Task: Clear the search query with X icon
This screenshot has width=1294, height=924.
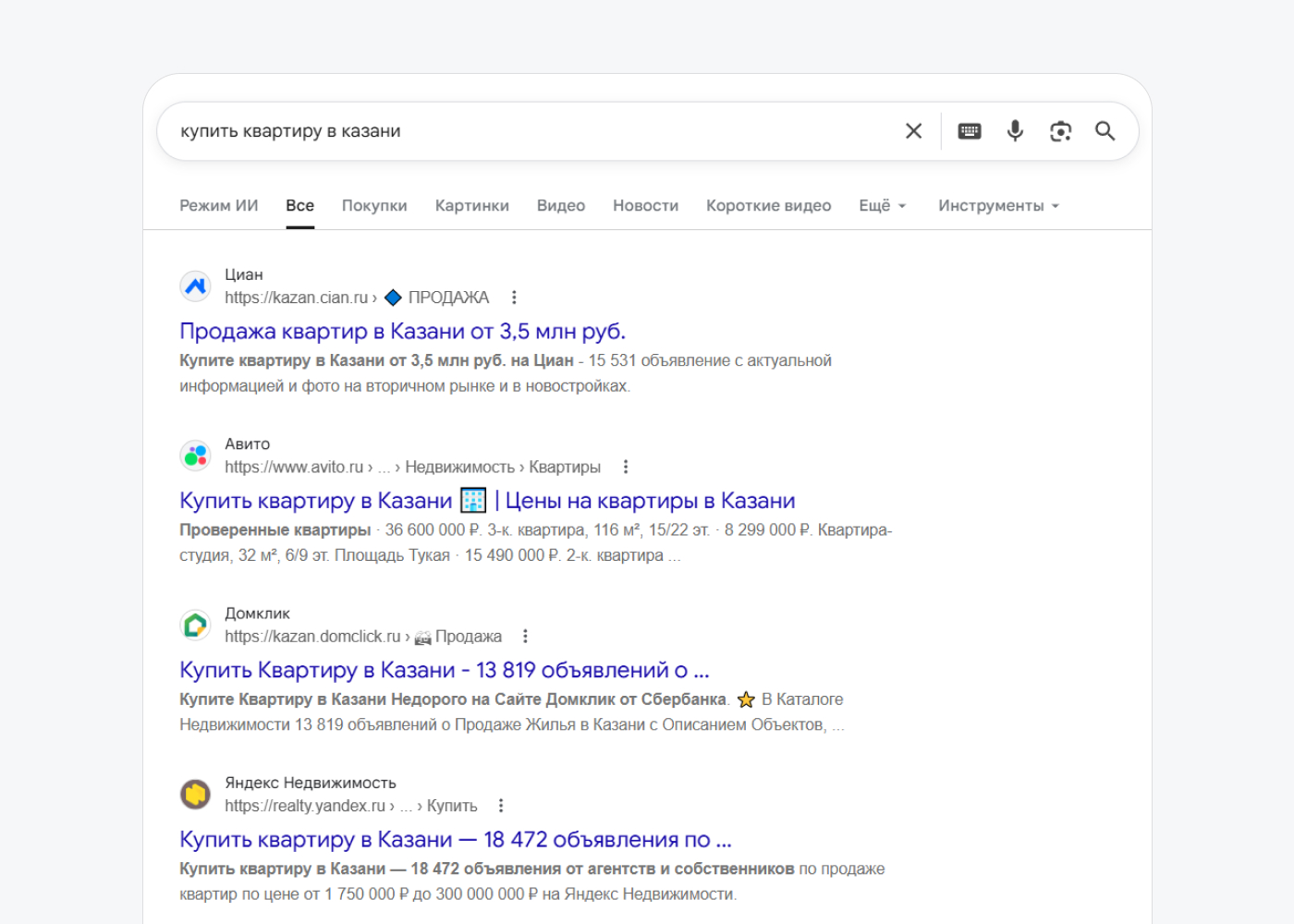Action: point(913,131)
